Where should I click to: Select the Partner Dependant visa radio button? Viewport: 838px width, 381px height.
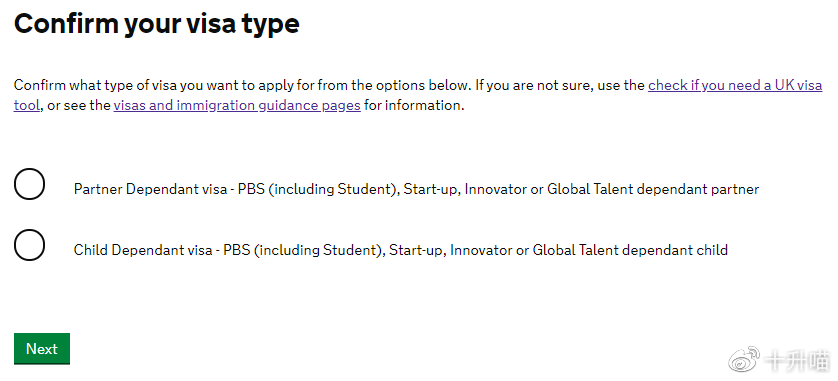pyautogui.click(x=29, y=184)
